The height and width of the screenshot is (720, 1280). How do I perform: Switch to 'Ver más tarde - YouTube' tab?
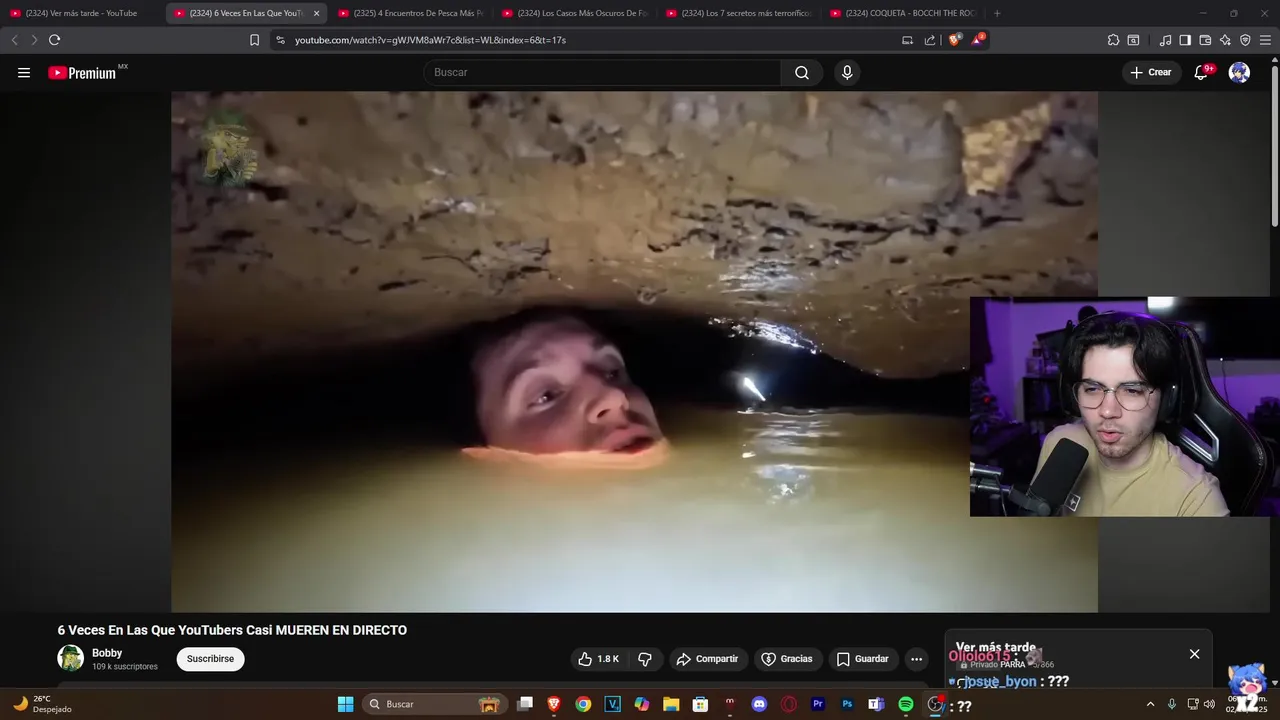click(x=82, y=13)
